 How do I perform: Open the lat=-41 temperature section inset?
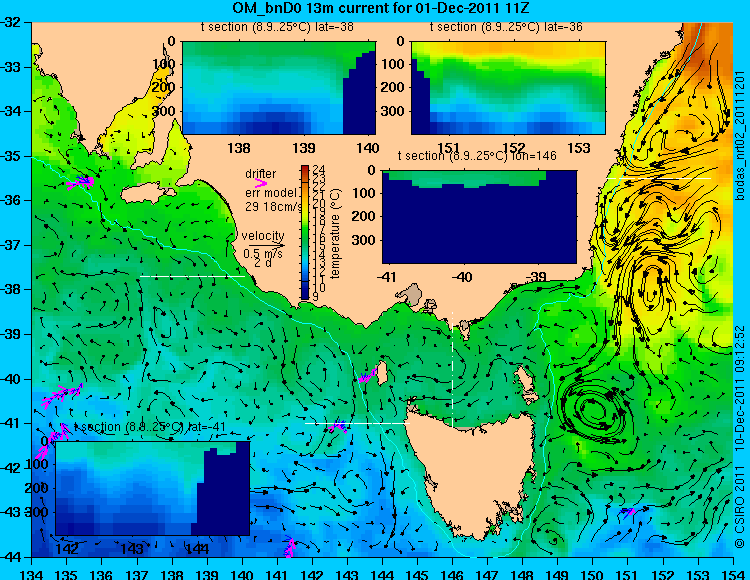coord(153,488)
